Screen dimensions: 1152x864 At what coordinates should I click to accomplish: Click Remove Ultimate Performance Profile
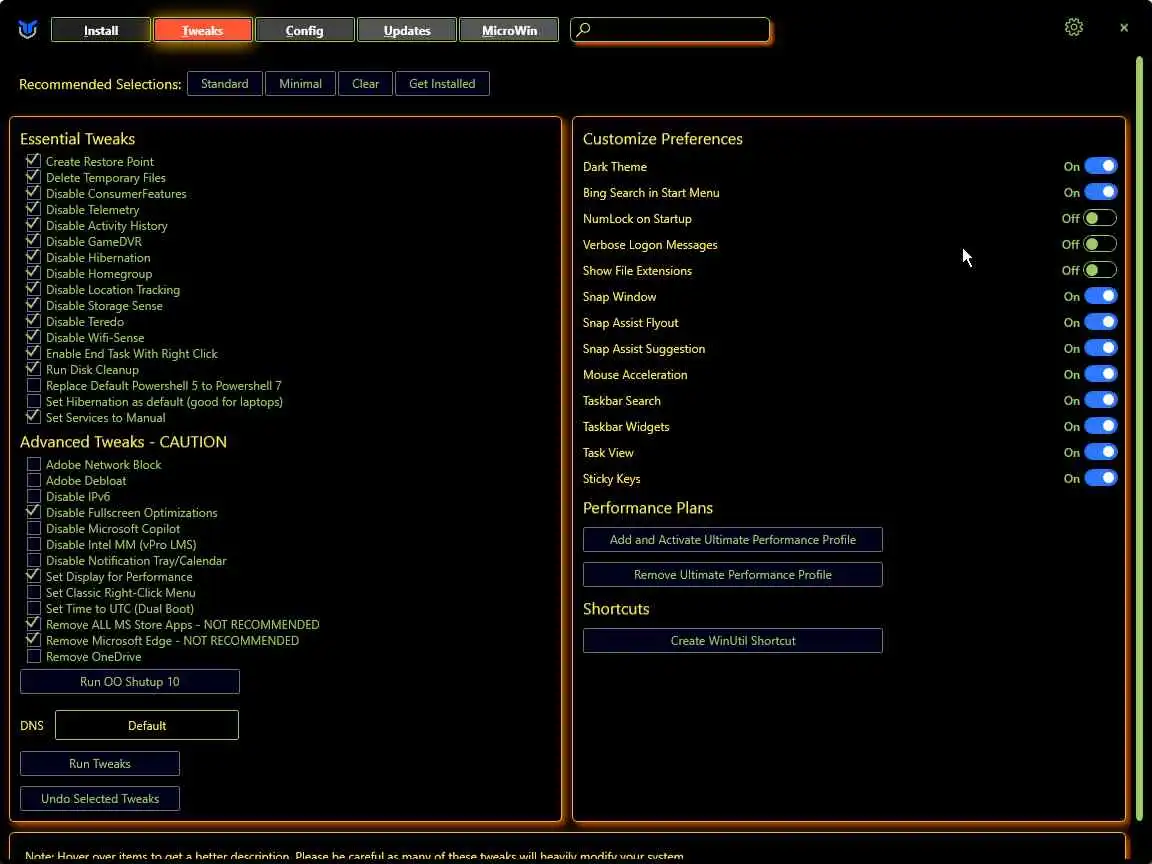pos(732,575)
